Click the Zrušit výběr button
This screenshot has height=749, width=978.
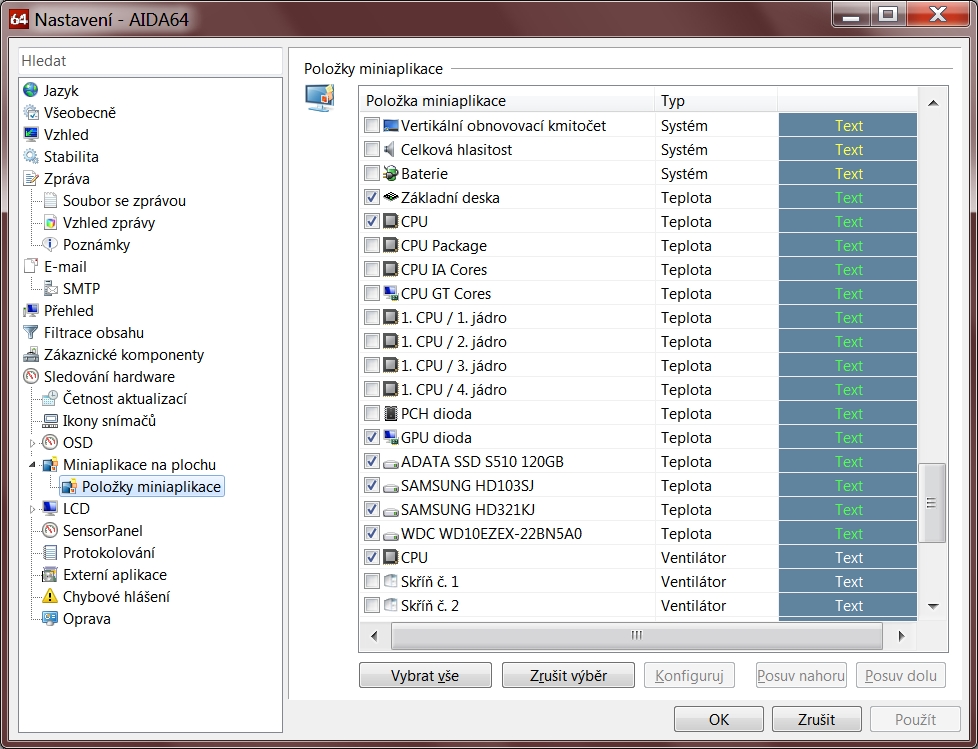(x=568, y=675)
